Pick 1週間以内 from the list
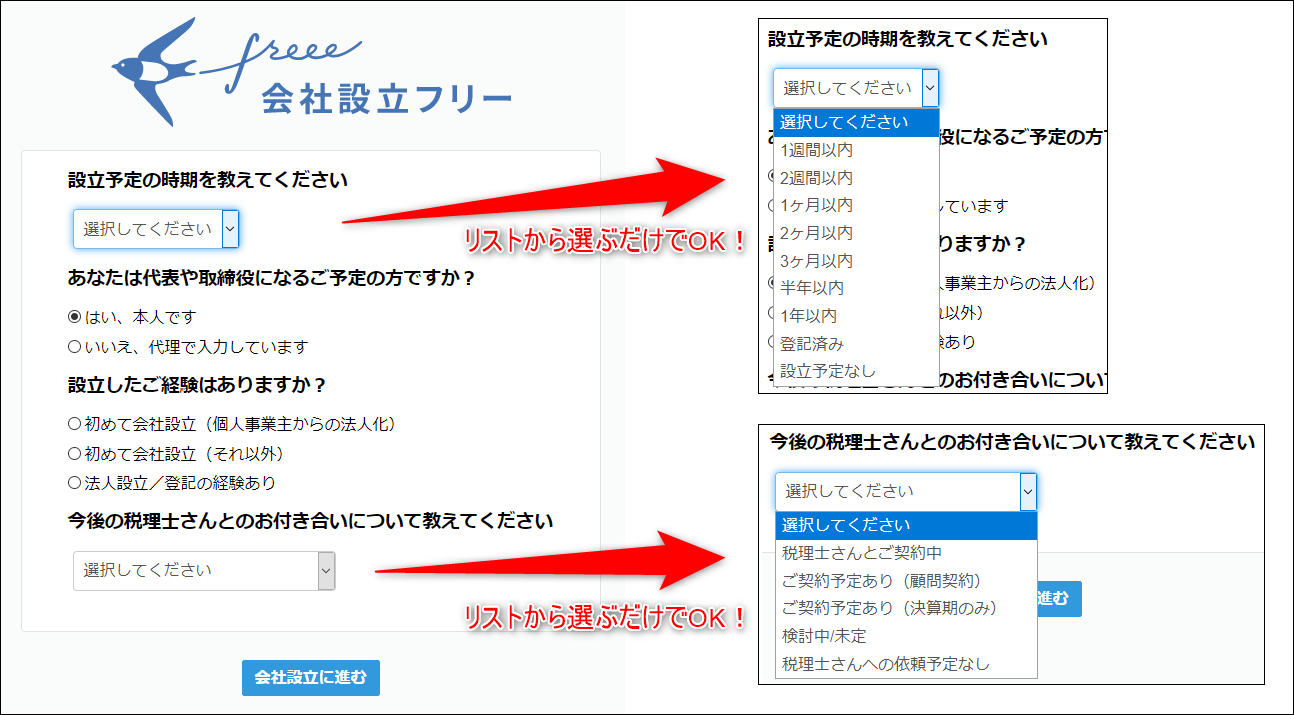 [816, 150]
